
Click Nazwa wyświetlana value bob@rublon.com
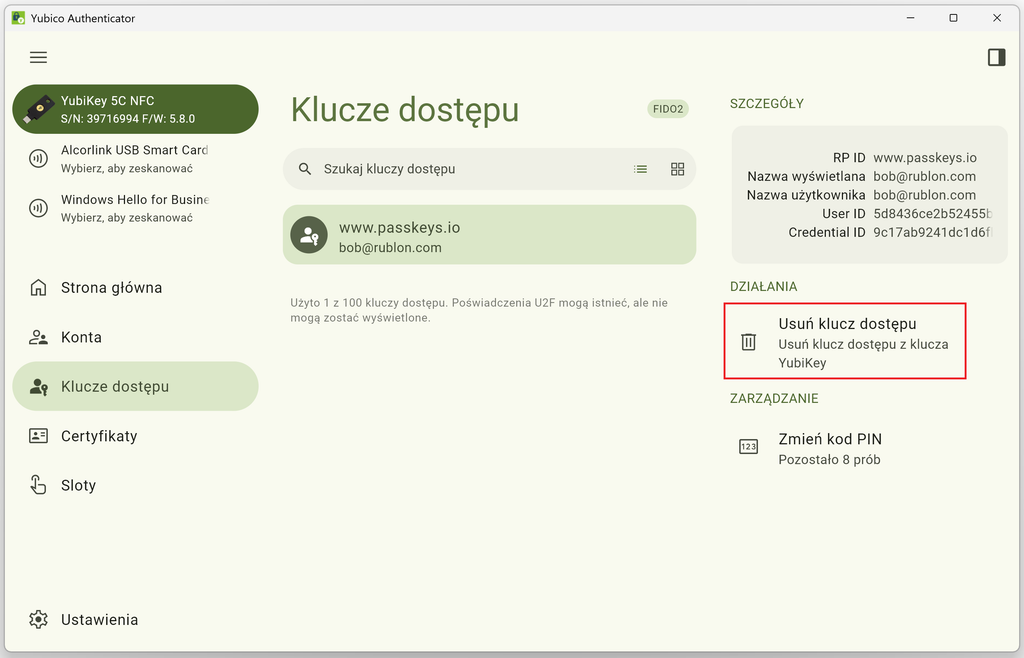(925, 176)
